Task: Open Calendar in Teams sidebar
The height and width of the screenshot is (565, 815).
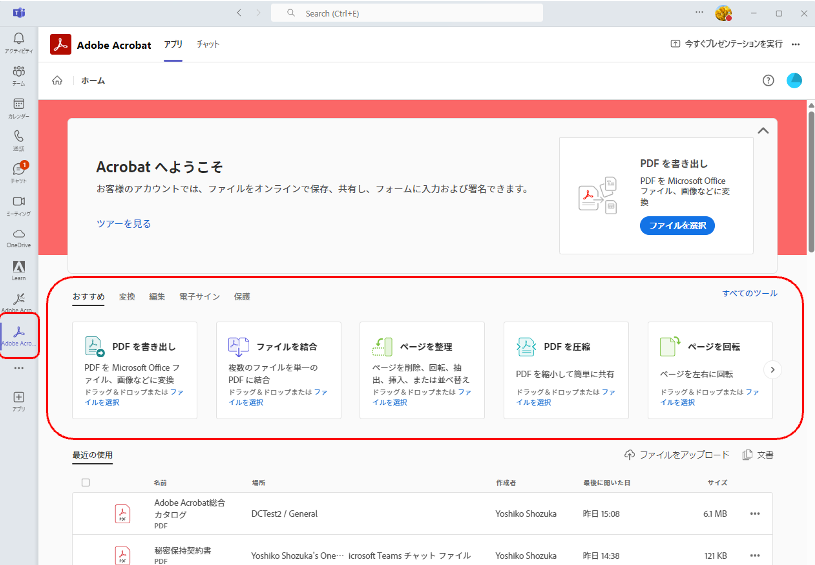Action: (19, 108)
